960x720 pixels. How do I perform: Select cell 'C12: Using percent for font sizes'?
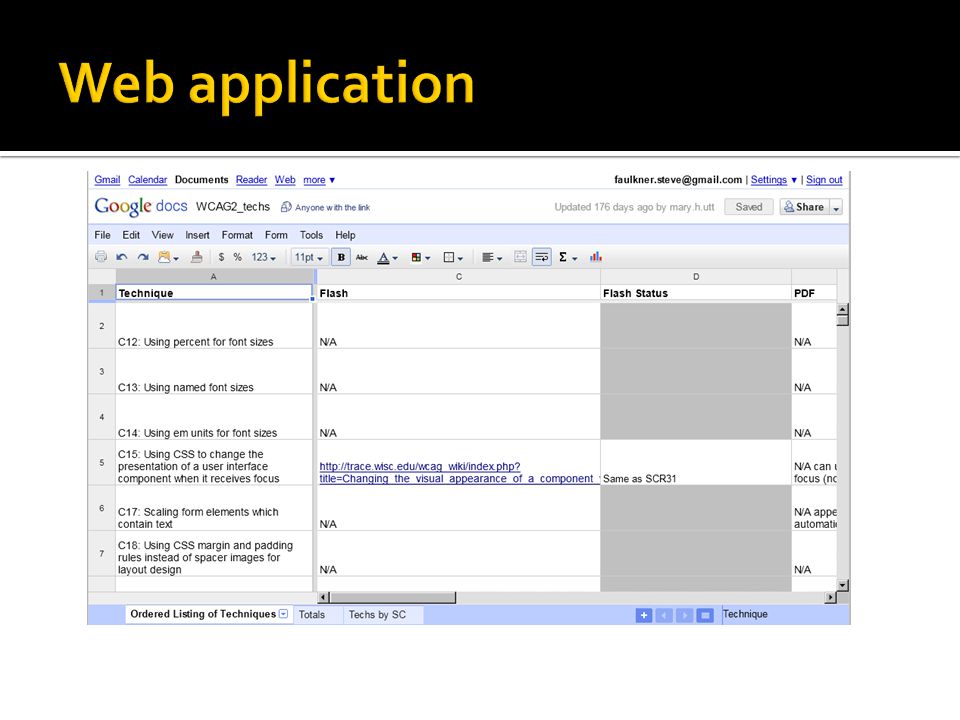pos(214,326)
